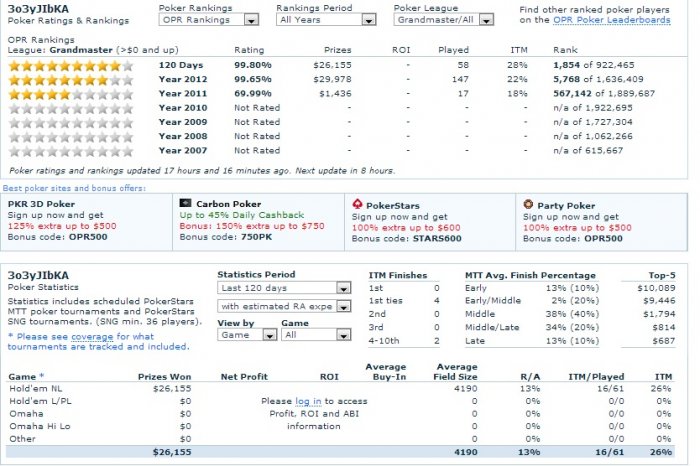Click the coverage link
This screenshot has width=700, height=466.
pos(92,337)
